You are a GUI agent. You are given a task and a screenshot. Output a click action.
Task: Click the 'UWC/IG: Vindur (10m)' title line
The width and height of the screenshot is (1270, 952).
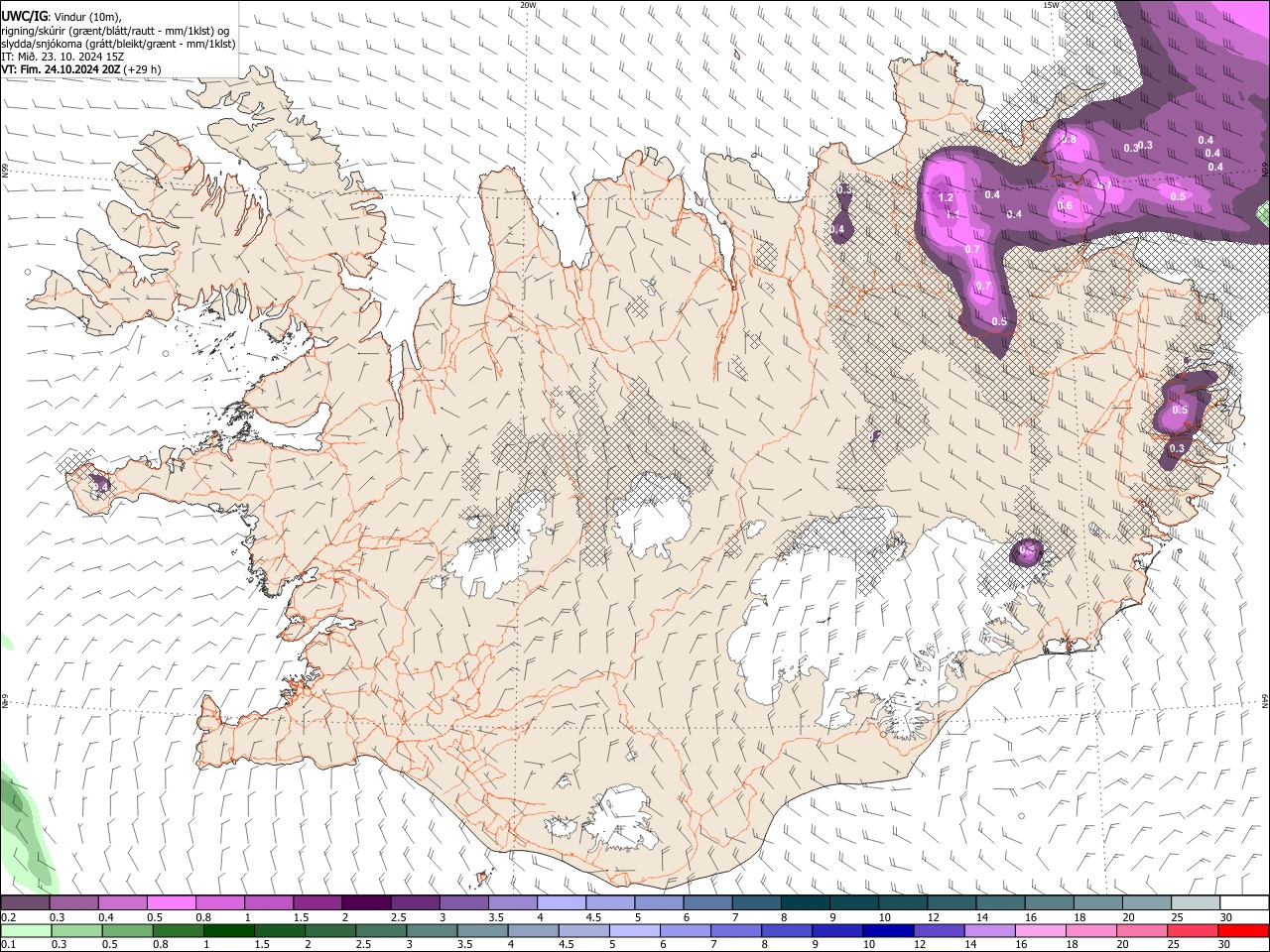click(x=61, y=17)
